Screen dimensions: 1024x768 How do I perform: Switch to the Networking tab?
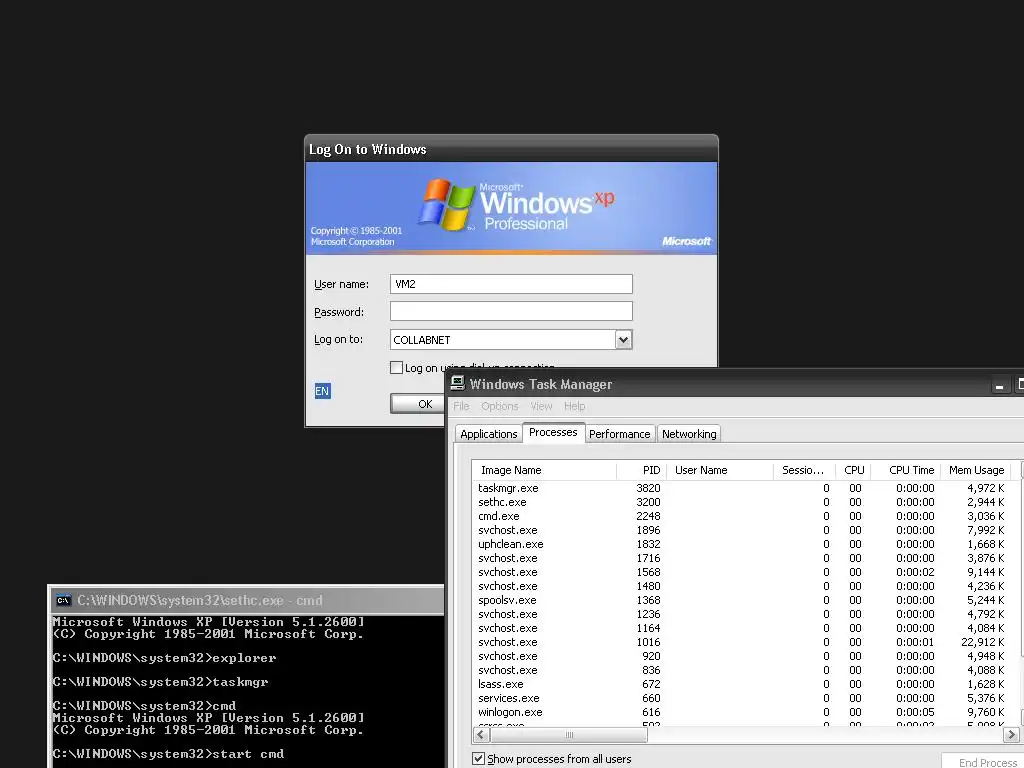689,434
